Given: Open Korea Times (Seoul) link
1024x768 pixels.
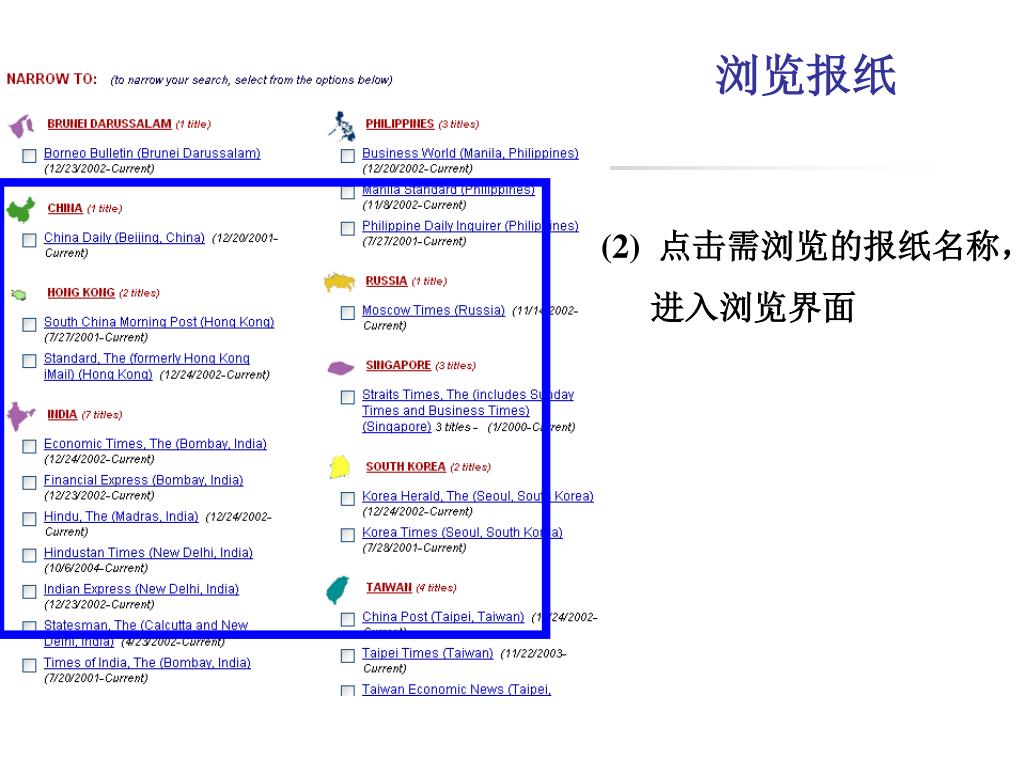Looking at the screenshot, I should pos(462,532).
